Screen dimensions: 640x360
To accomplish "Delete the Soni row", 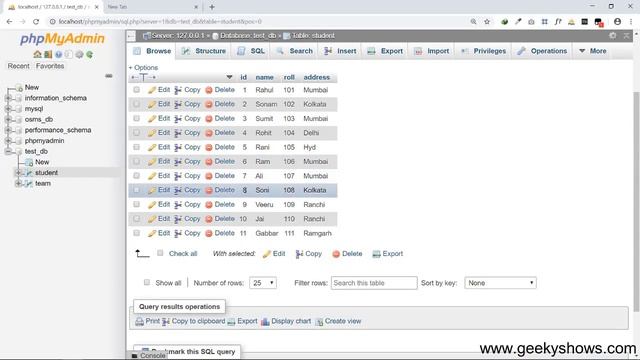I will pyautogui.click(x=220, y=190).
